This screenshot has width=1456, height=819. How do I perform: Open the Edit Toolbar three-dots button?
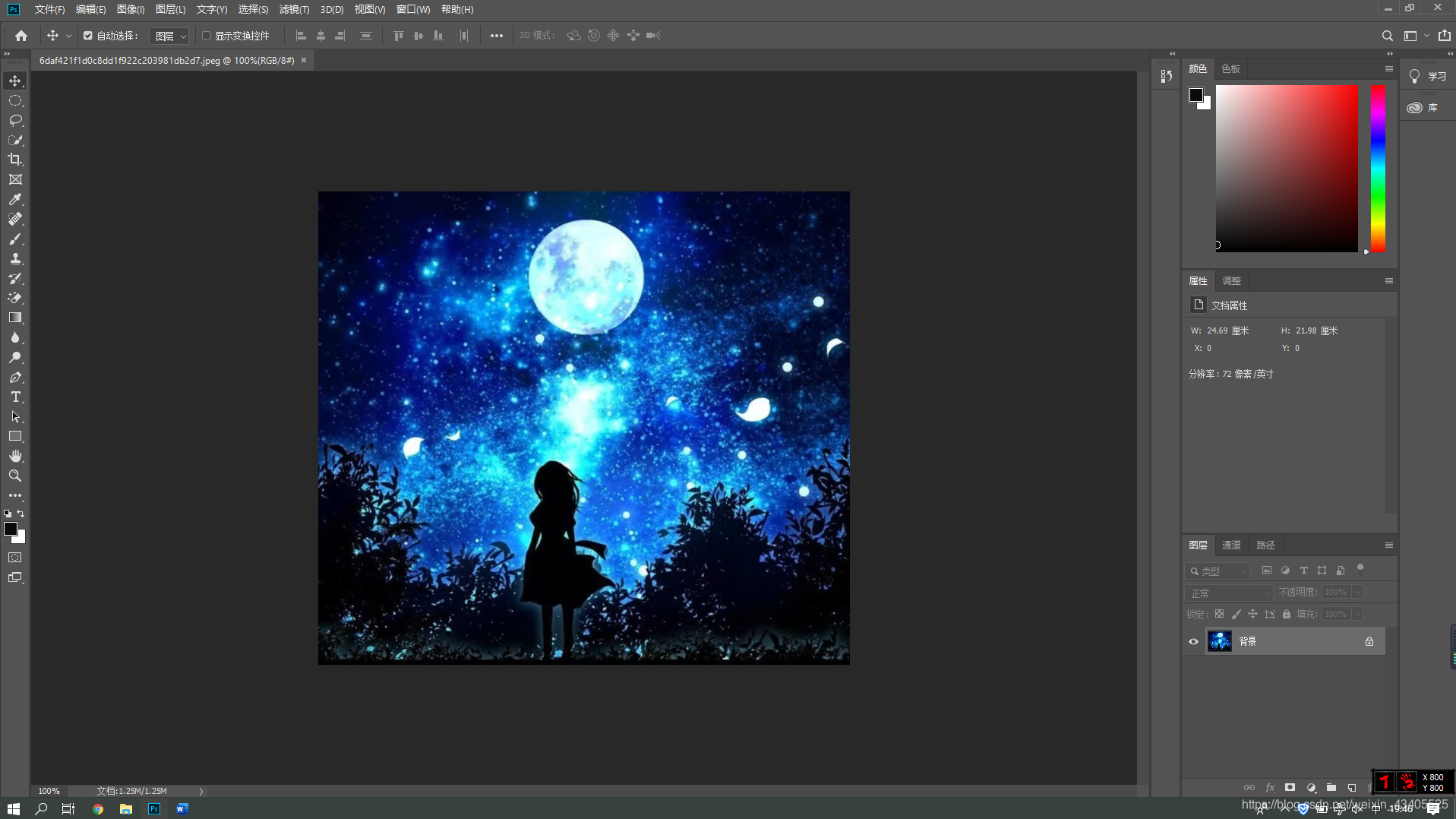[15, 495]
